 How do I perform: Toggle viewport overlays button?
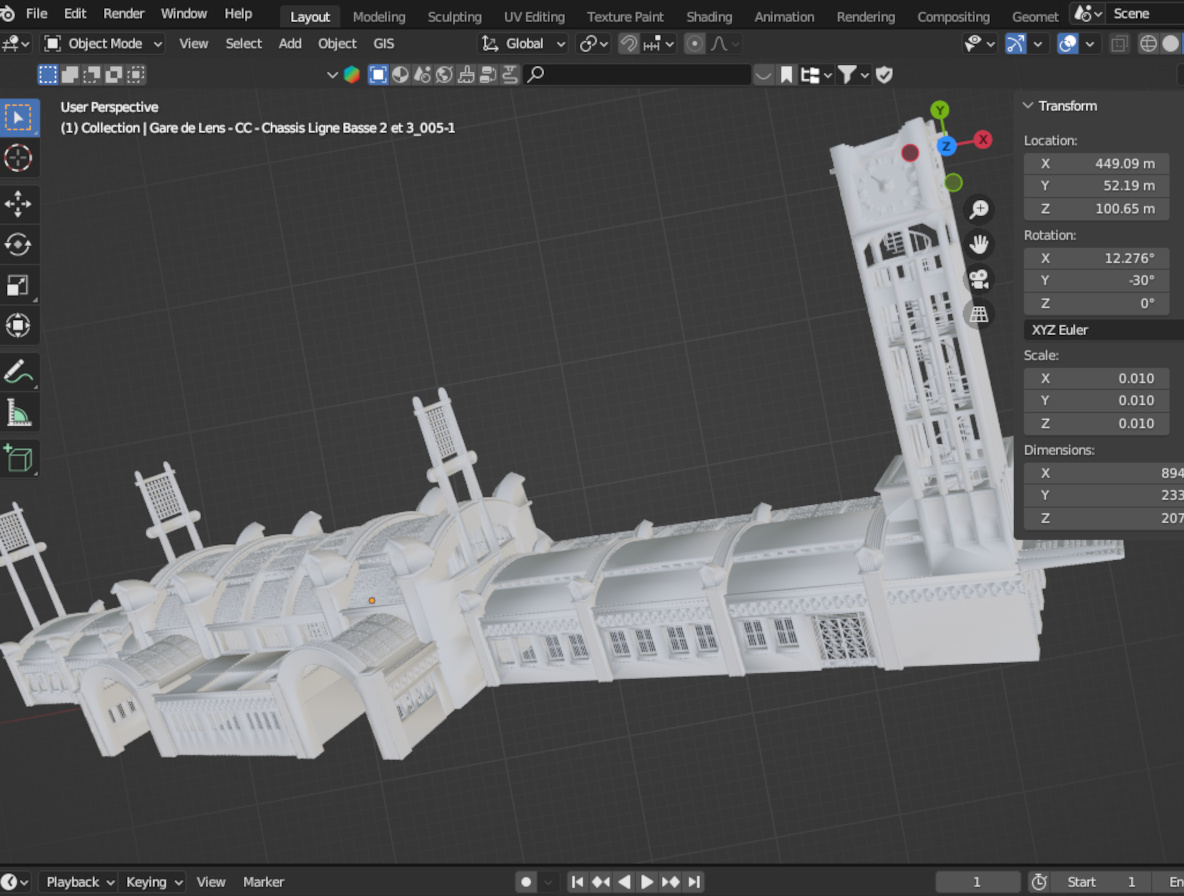tap(1067, 44)
